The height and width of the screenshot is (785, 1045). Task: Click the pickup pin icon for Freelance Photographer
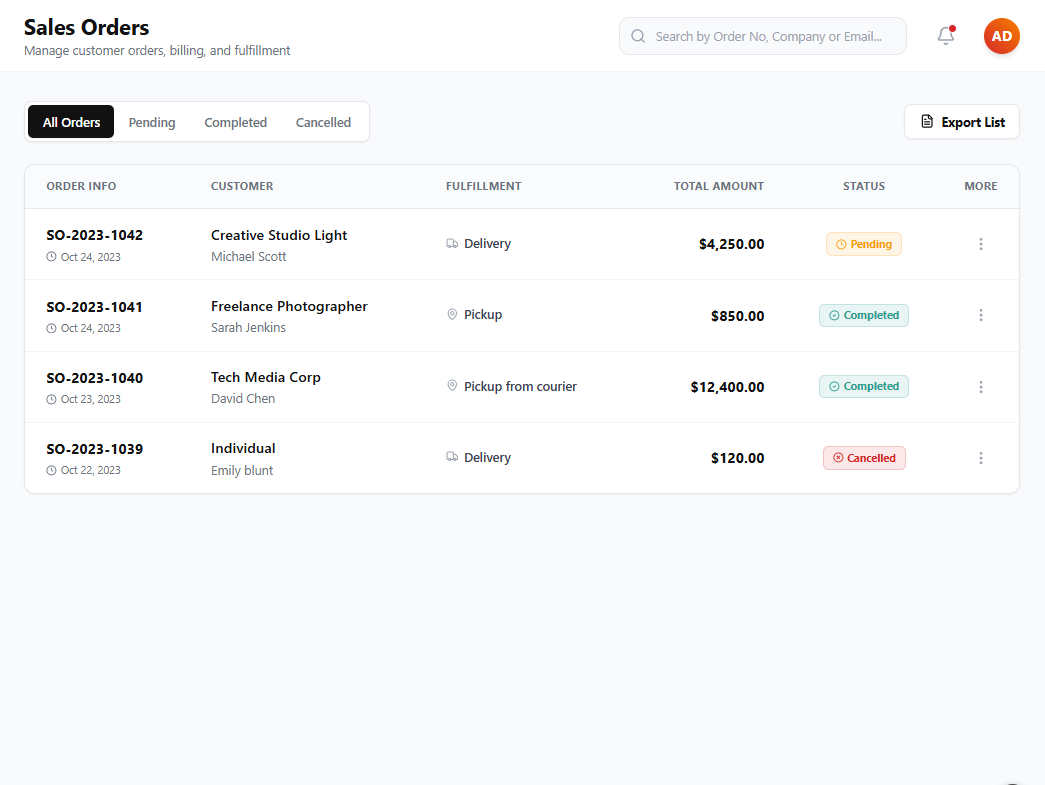point(452,315)
